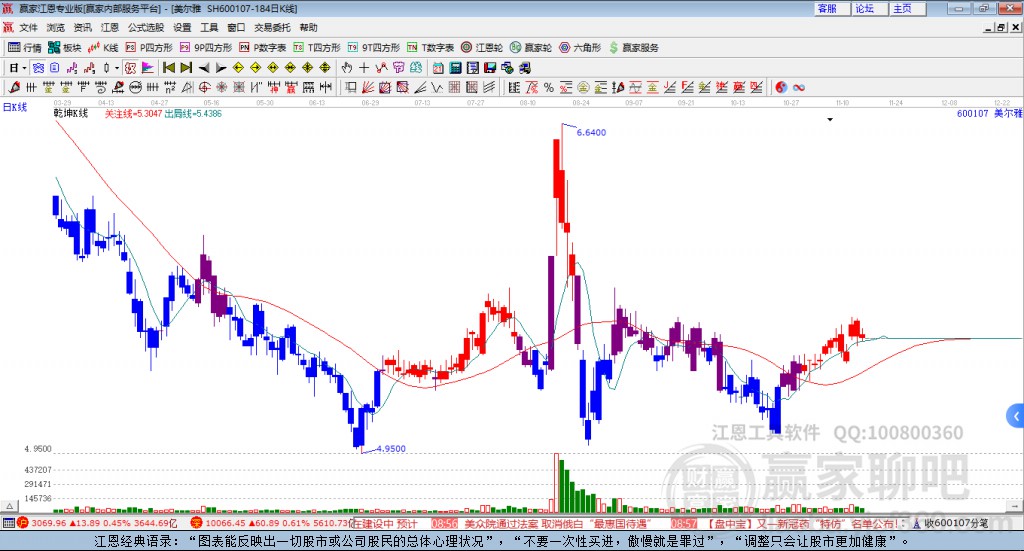Click the red-blue yin-yang icon
This screenshot has width=1024, height=551.
pyautogui.click(x=781, y=87)
